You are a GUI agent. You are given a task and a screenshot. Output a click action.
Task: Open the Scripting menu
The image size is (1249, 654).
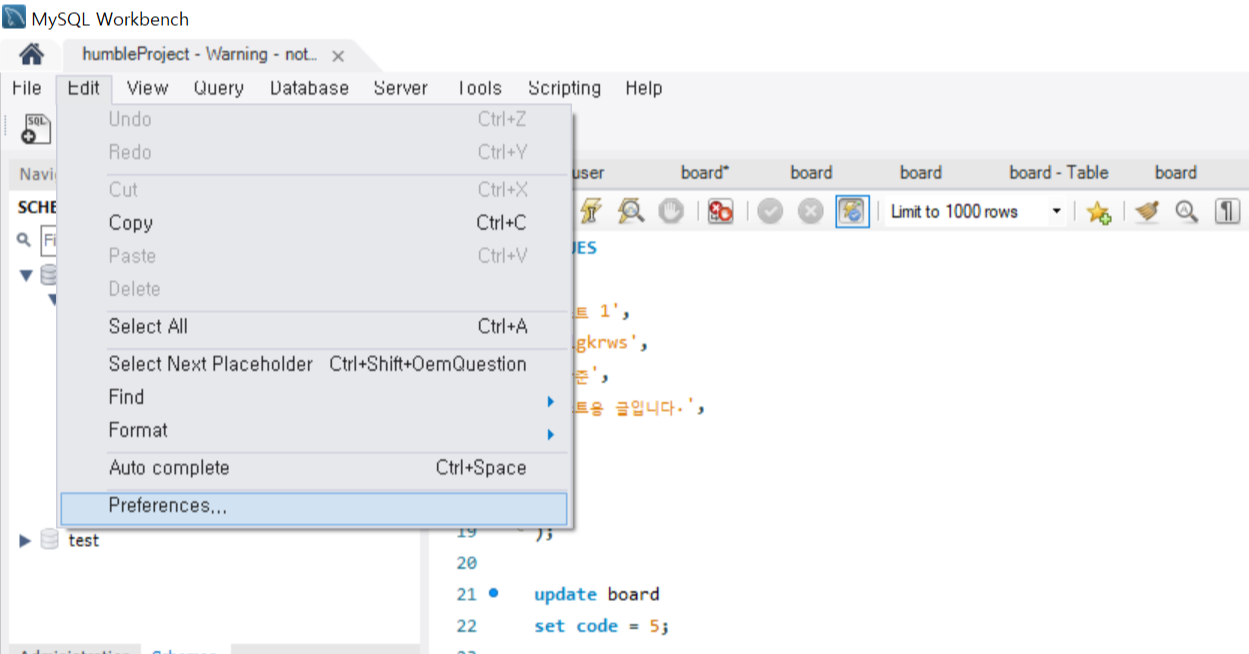tap(564, 88)
